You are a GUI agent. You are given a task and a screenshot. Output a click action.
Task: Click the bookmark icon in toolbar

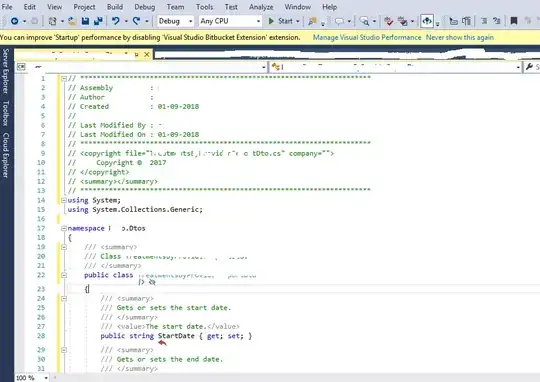click(514, 21)
